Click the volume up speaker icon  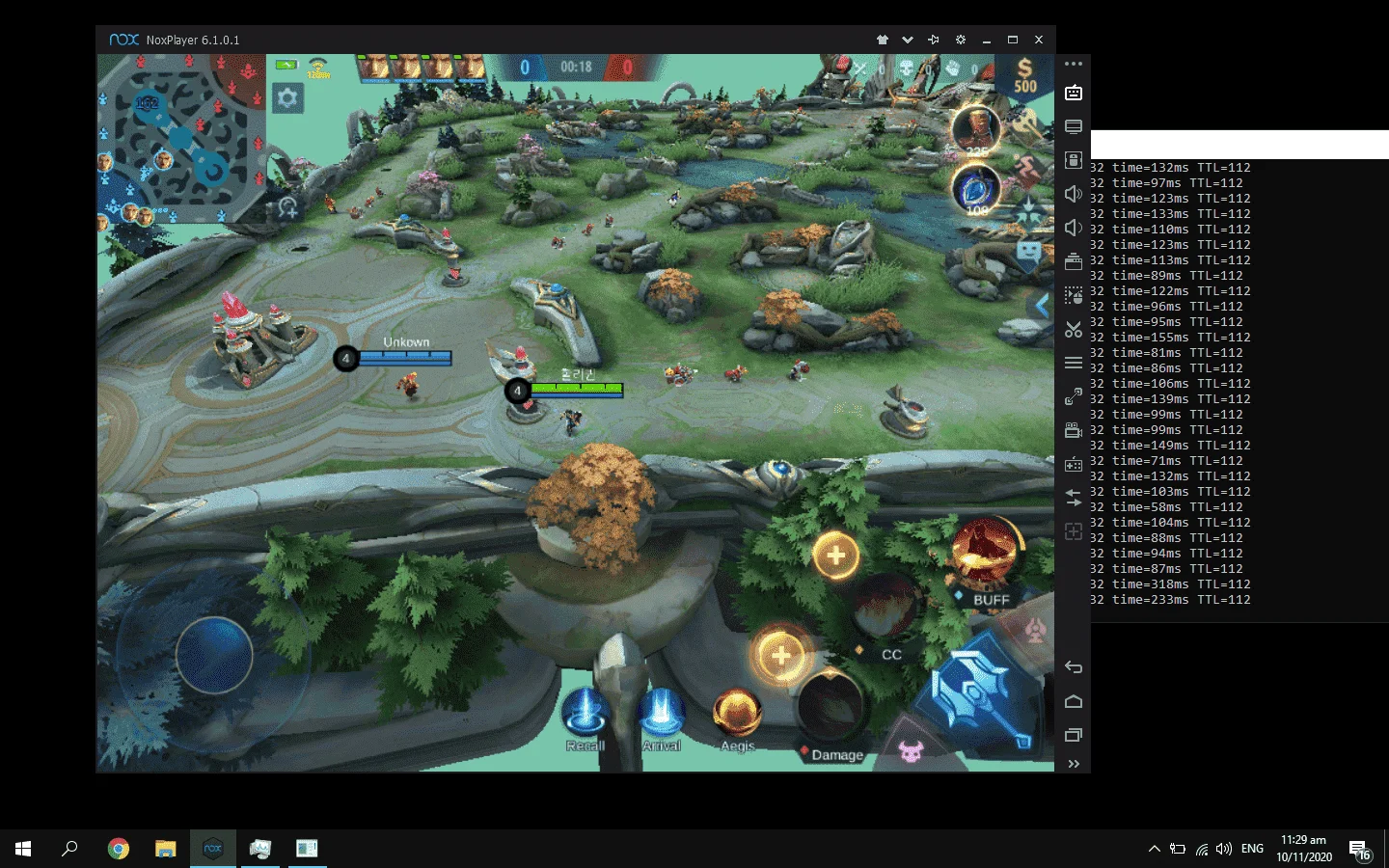tap(1074, 194)
